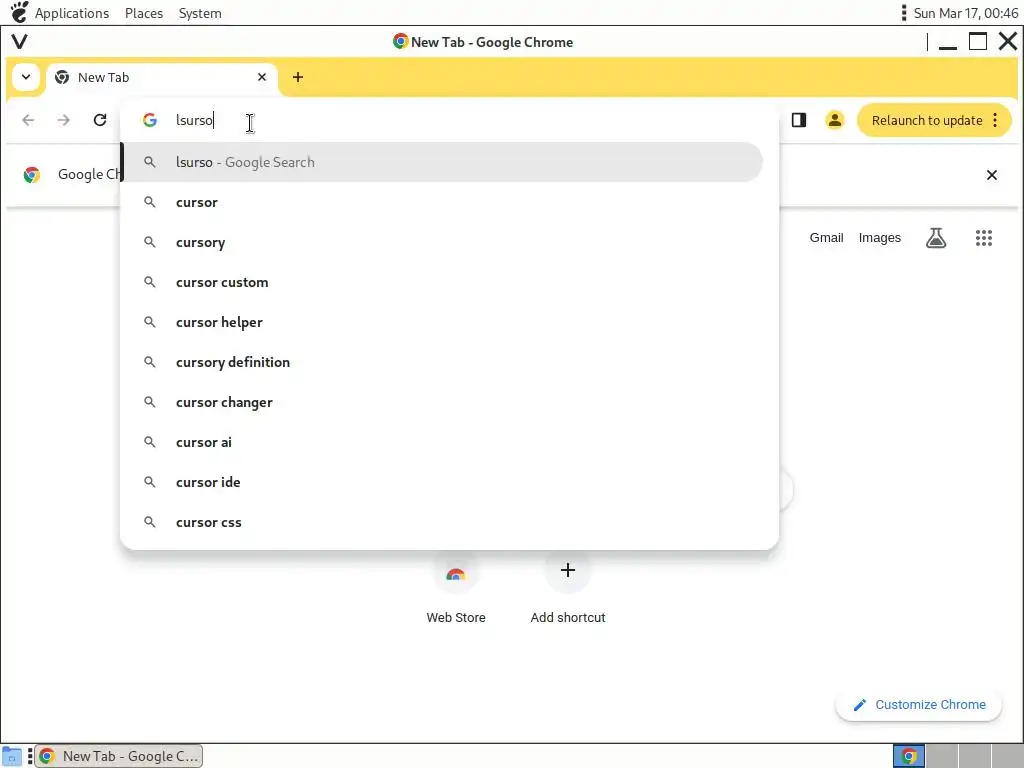The image size is (1024, 768).
Task: Select the 'cursor ai' suggestion
Action: coord(443,442)
